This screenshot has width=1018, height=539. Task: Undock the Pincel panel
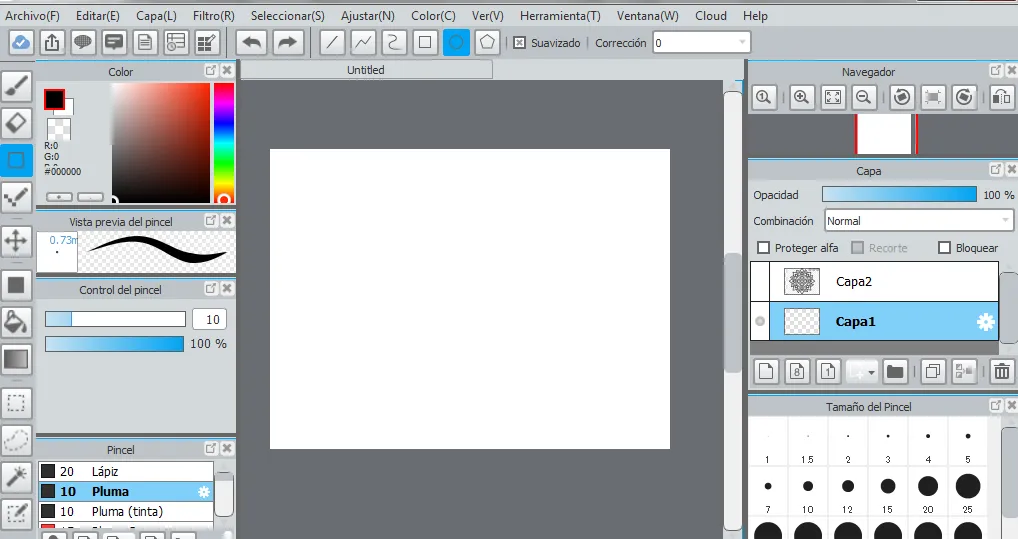(211, 448)
